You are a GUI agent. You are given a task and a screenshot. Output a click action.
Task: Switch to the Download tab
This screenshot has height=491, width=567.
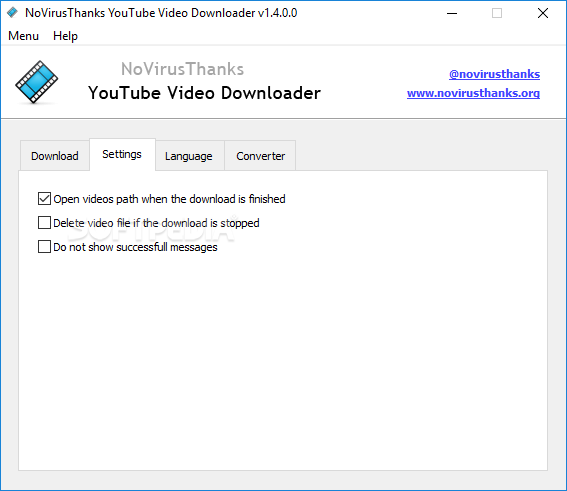pyautogui.click(x=55, y=156)
